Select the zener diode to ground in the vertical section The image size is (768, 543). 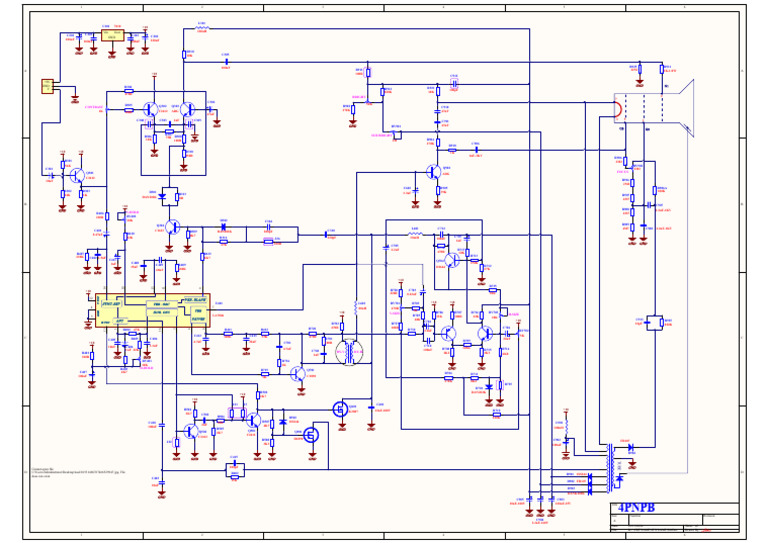(489, 387)
